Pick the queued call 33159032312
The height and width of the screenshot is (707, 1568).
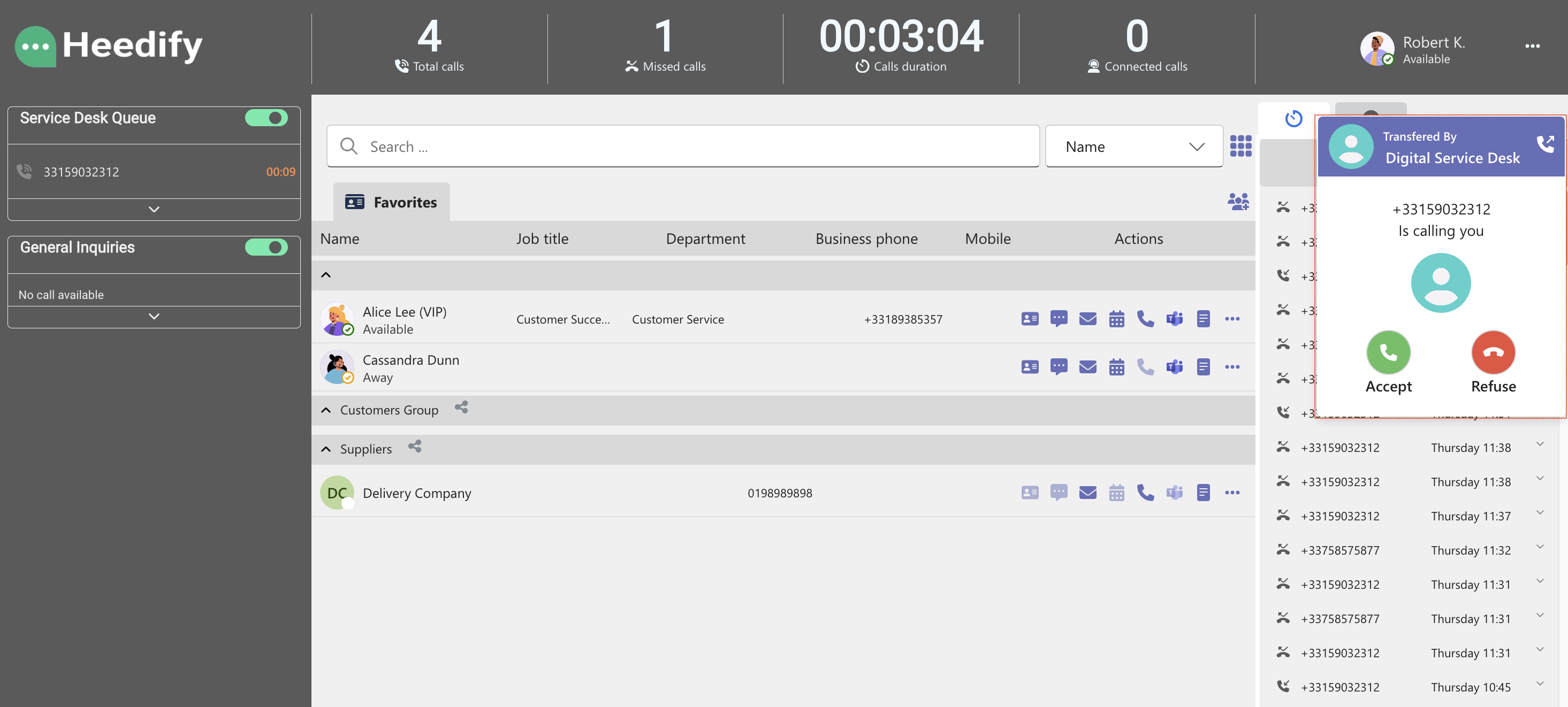coord(154,172)
